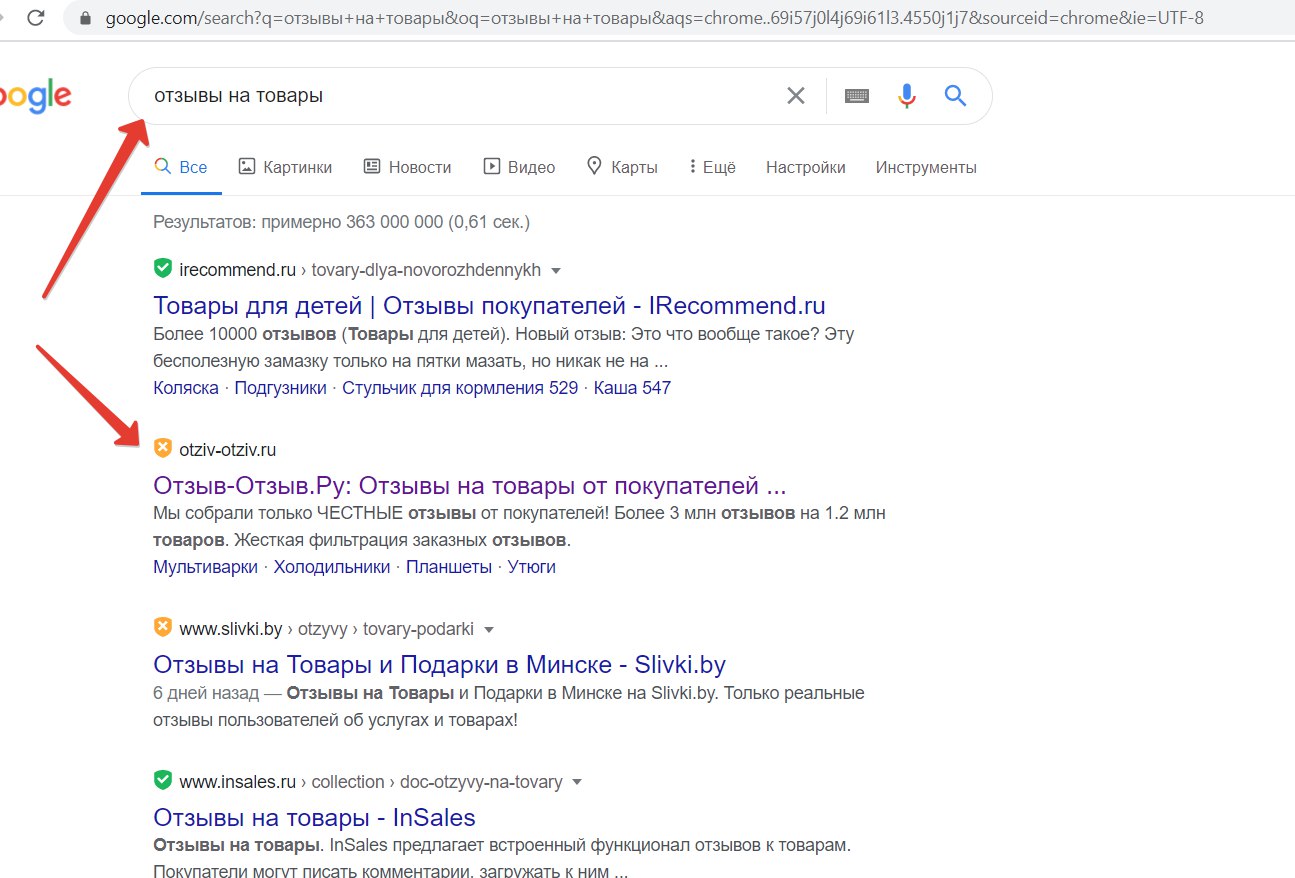This screenshot has width=1295, height=878.
Task: Follow the Мультиварки sitelink
Action: click(x=205, y=567)
